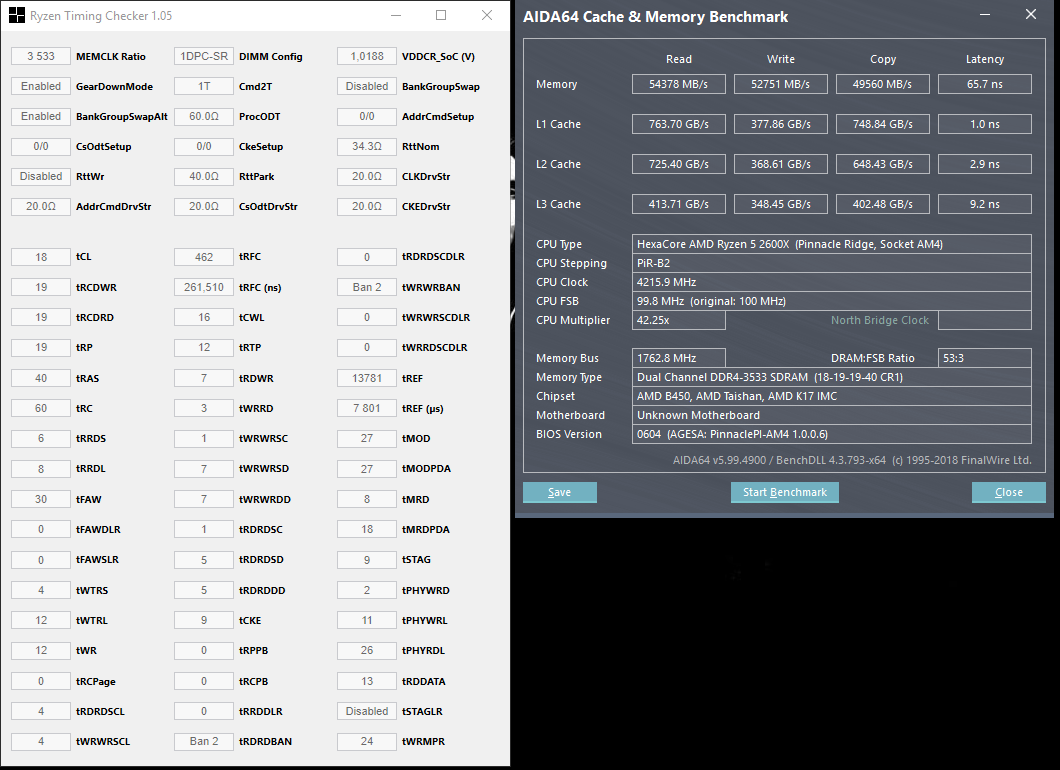Click the GearDownMode Enabled field
The image size is (1060, 770).
coord(41,86)
